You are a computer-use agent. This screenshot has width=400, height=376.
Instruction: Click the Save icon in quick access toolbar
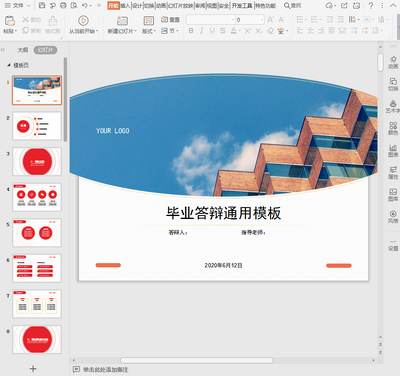point(42,5)
